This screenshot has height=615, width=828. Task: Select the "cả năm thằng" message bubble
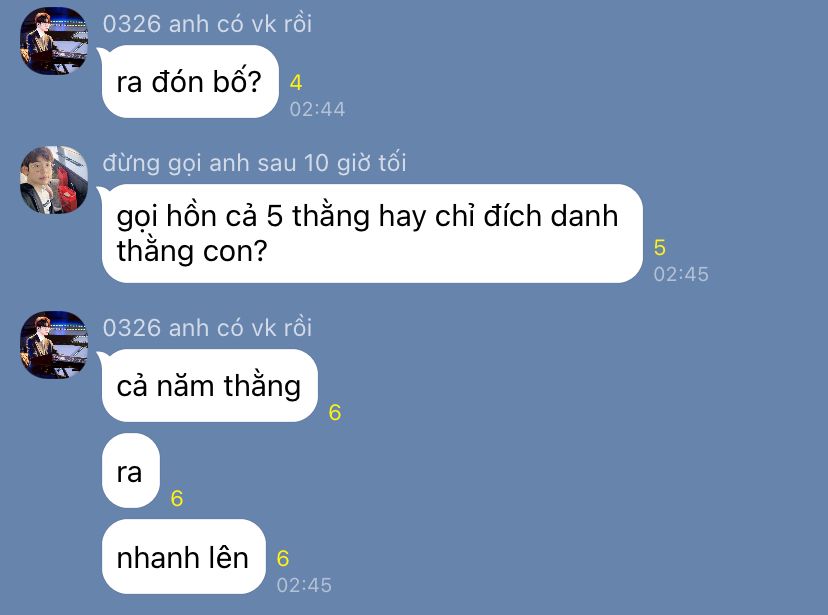click(x=210, y=385)
